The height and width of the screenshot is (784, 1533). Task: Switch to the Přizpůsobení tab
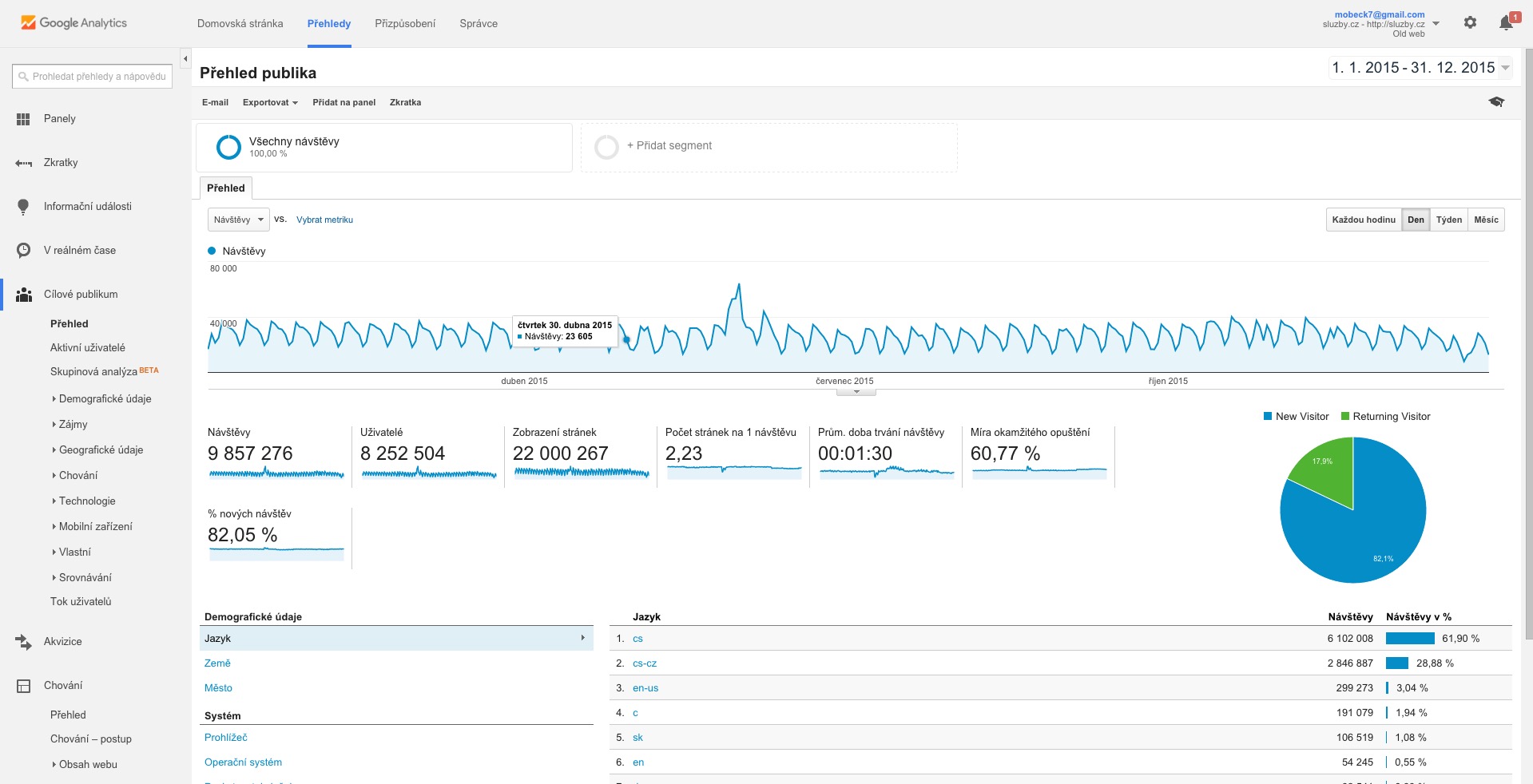(405, 23)
